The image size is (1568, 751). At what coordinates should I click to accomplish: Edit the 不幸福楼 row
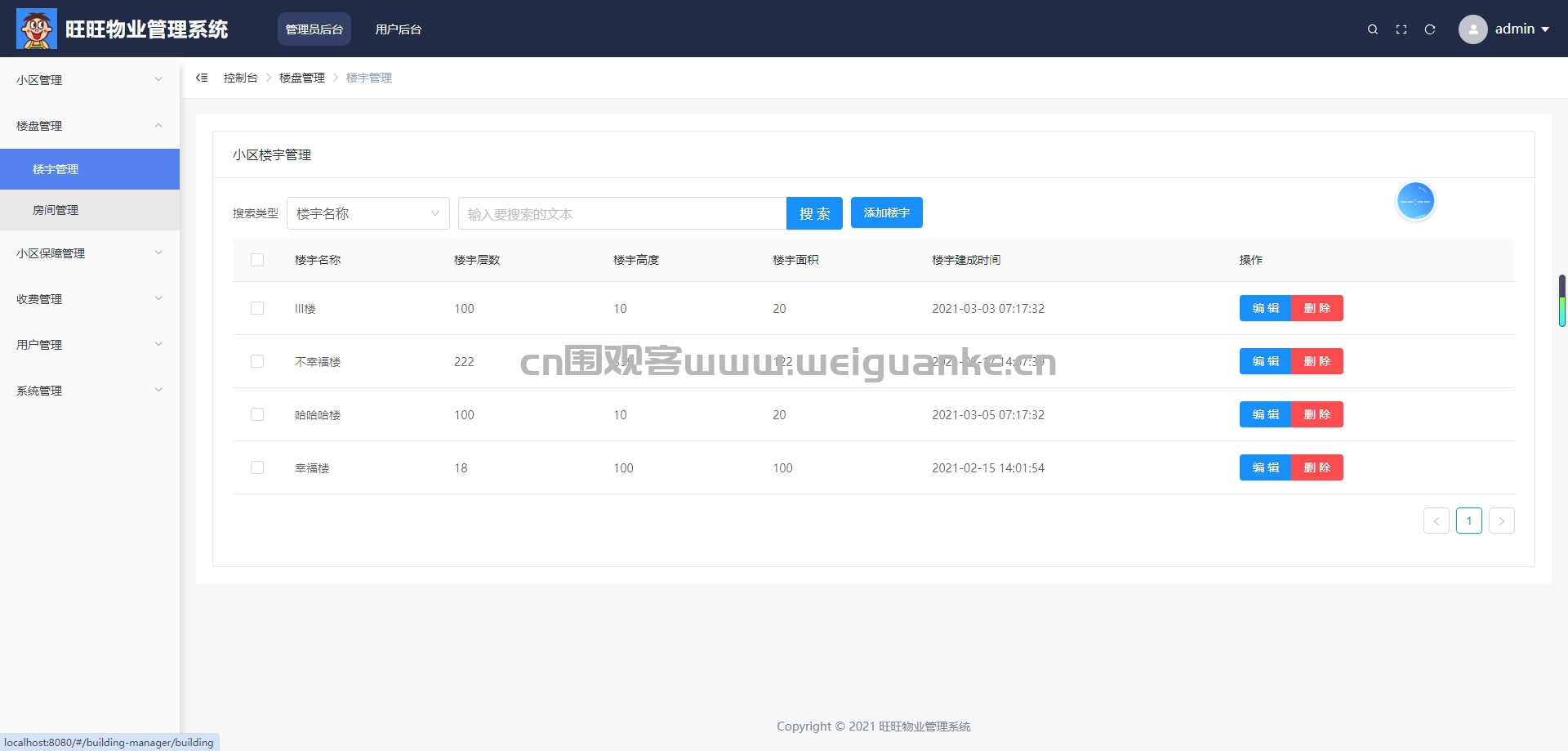(1266, 361)
